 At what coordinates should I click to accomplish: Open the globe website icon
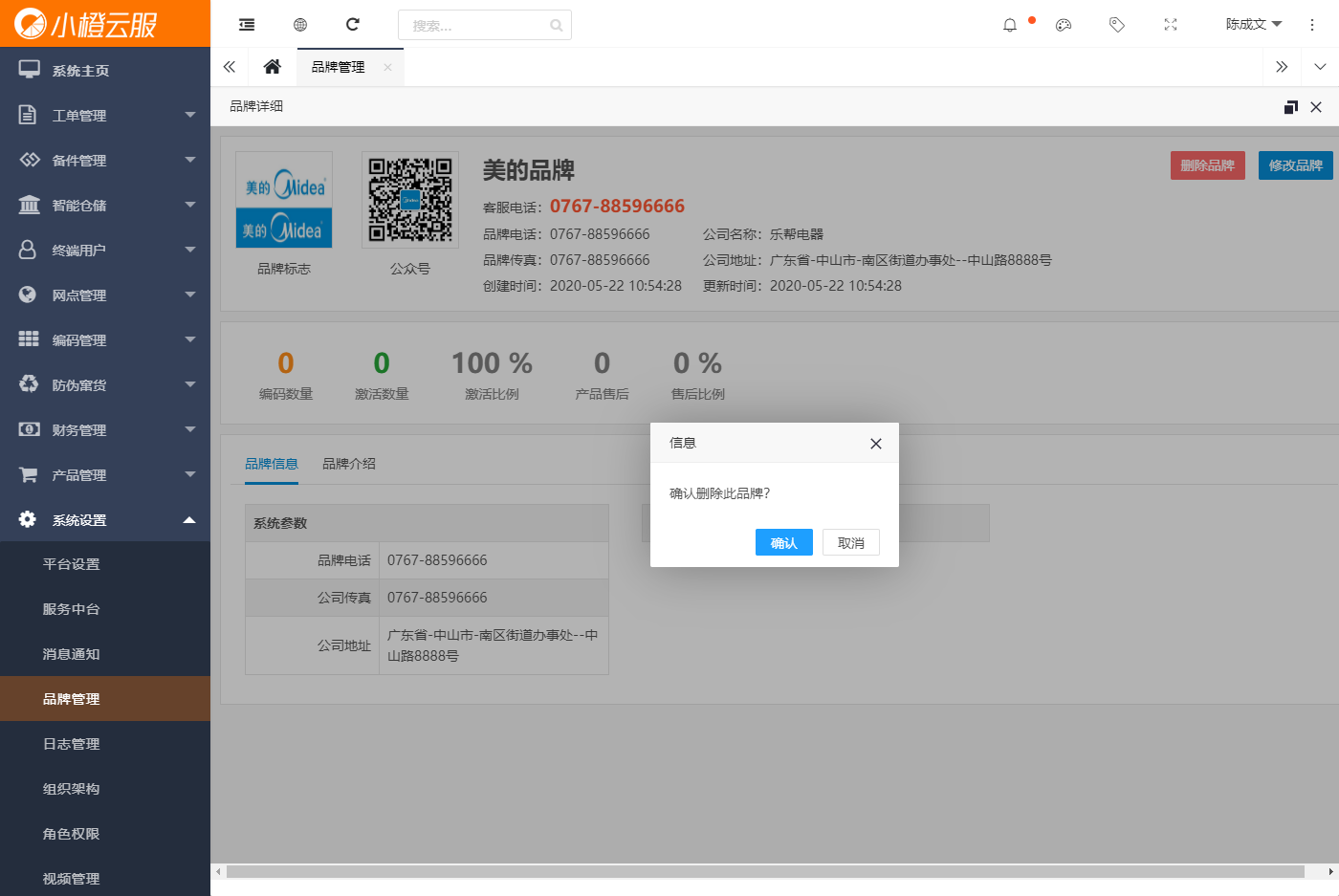pos(300,25)
